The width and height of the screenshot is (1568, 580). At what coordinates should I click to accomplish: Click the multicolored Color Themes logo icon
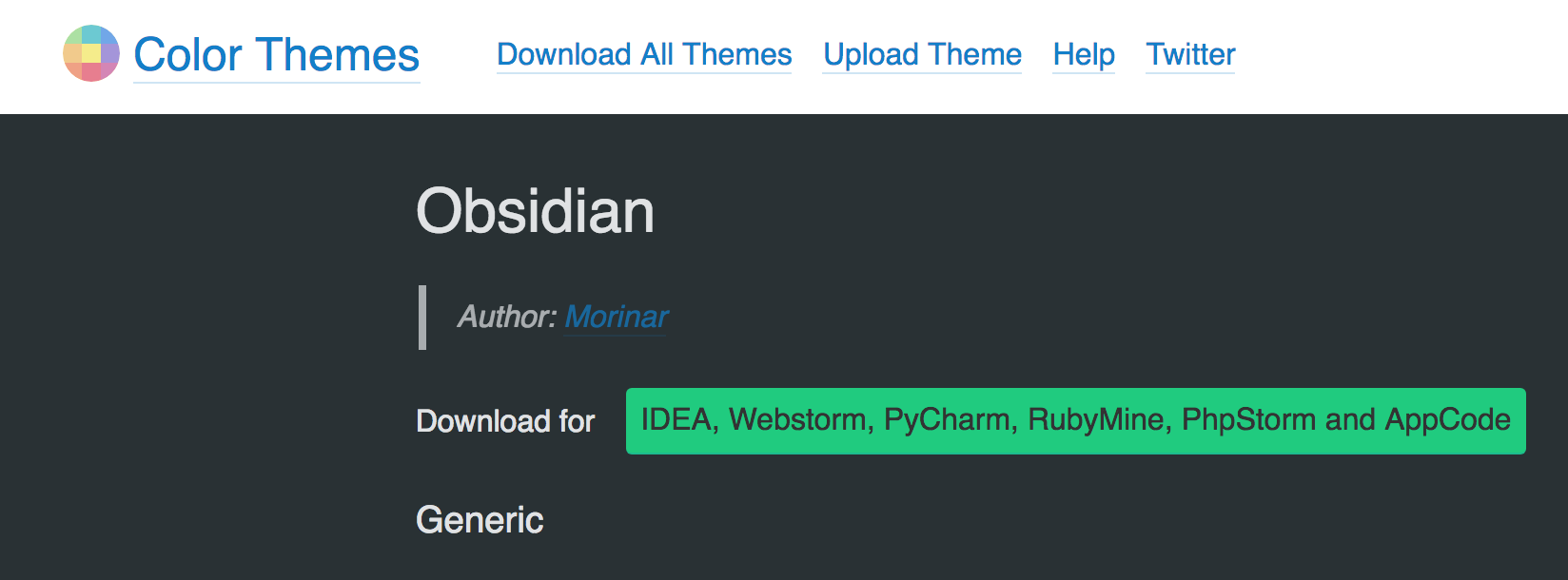click(x=90, y=54)
